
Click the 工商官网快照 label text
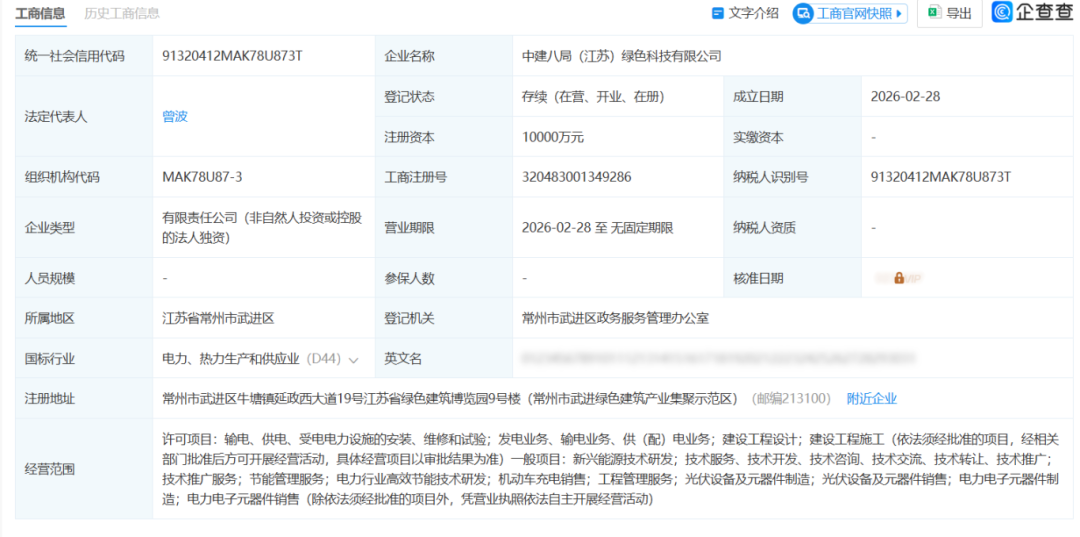tap(854, 13)
